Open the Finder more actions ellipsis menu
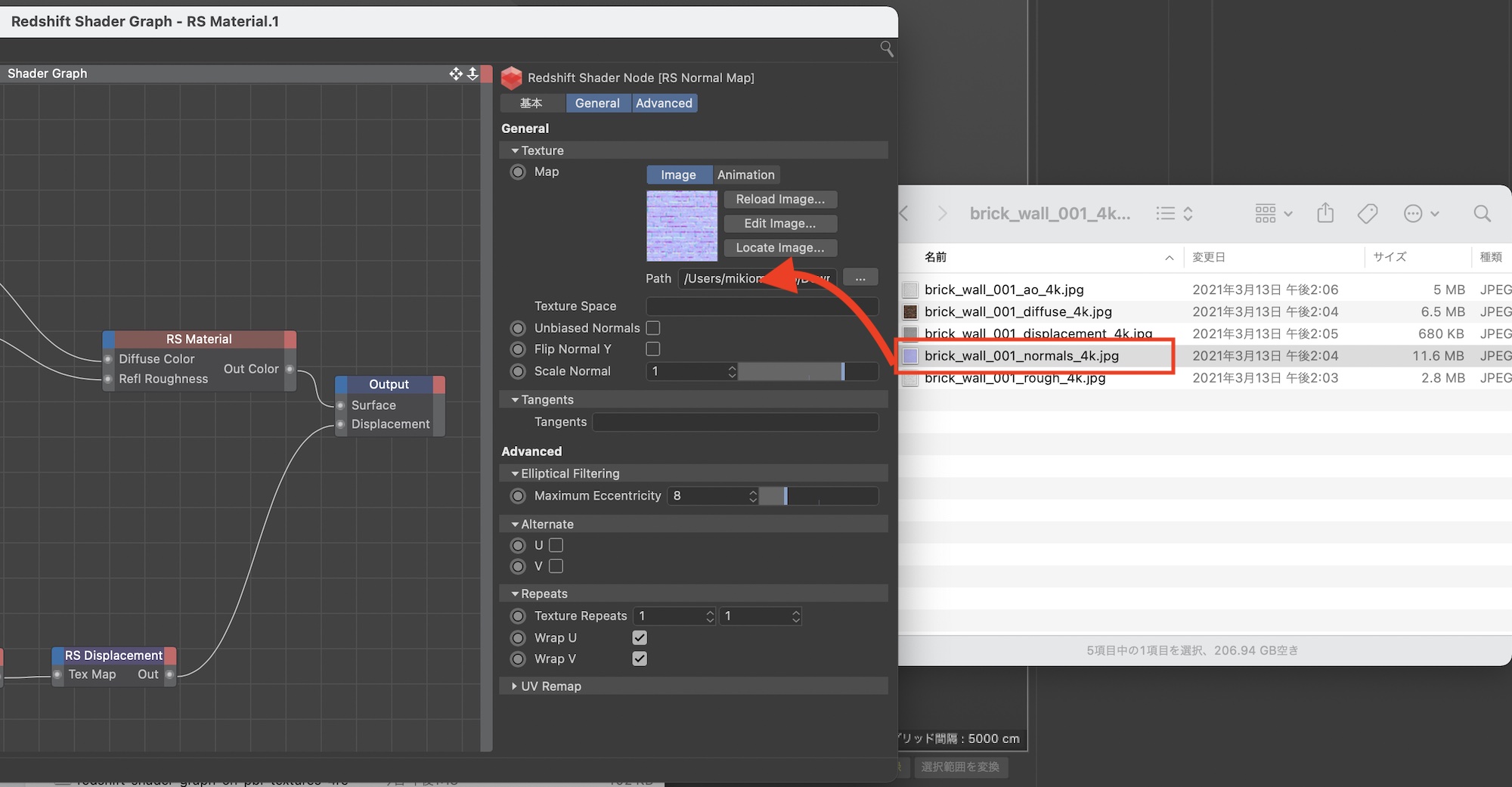The image size is (1512, 787). [1420, 214]
